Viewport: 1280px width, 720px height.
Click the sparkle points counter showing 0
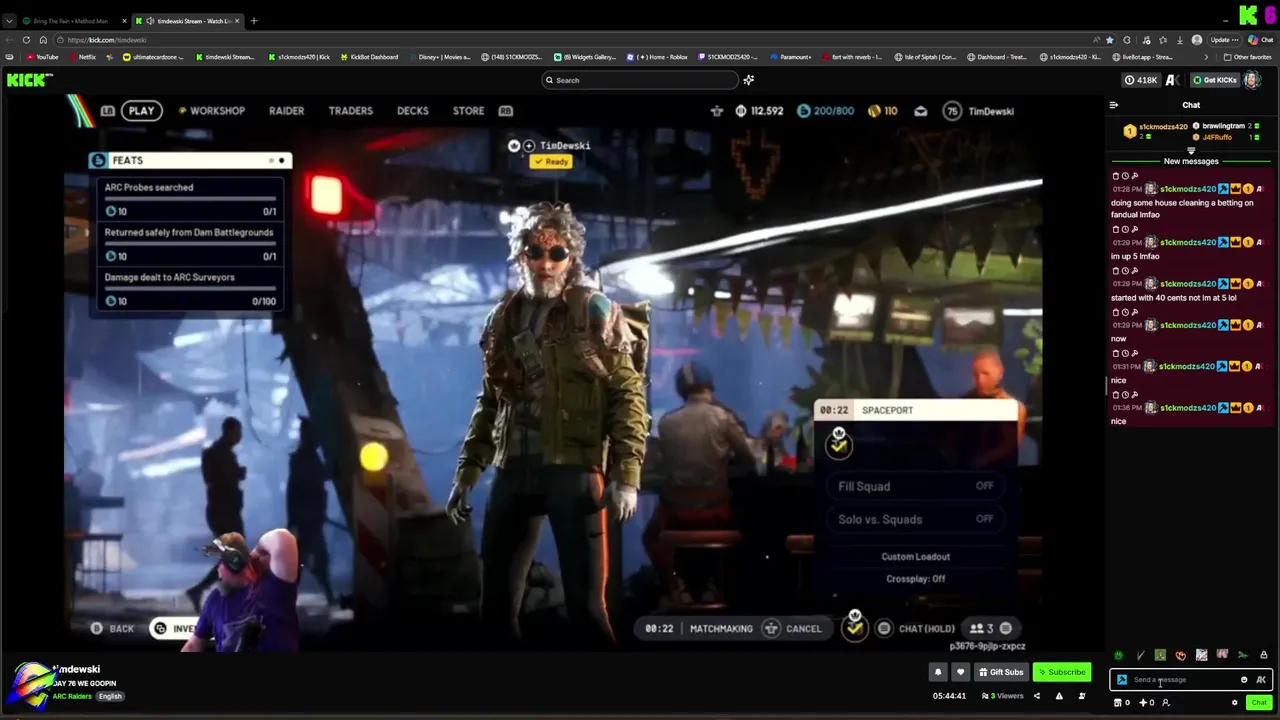(x=1147, y=702)
